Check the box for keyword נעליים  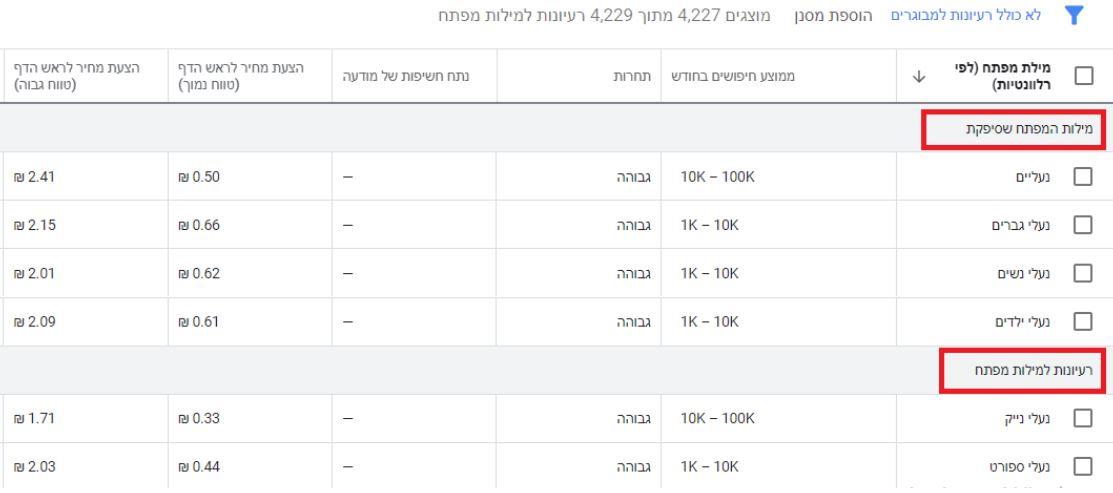(x=1082, y=177)
